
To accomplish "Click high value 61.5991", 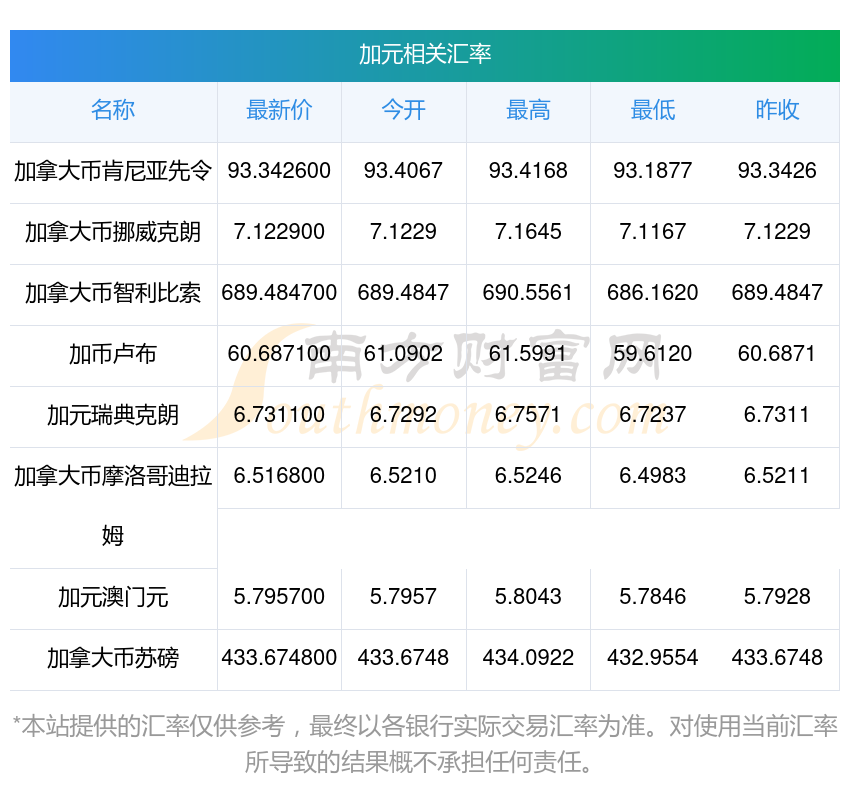I will 528,354.
